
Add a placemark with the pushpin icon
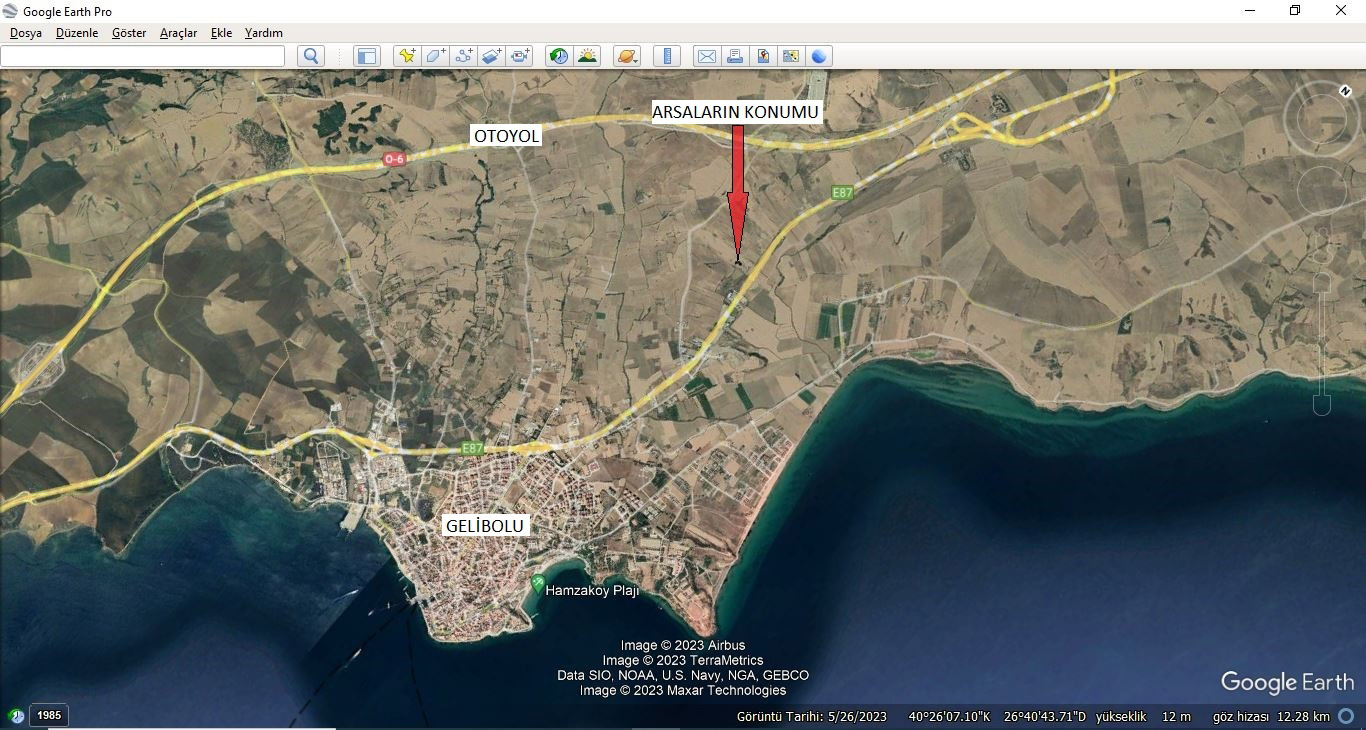point(407,56)
